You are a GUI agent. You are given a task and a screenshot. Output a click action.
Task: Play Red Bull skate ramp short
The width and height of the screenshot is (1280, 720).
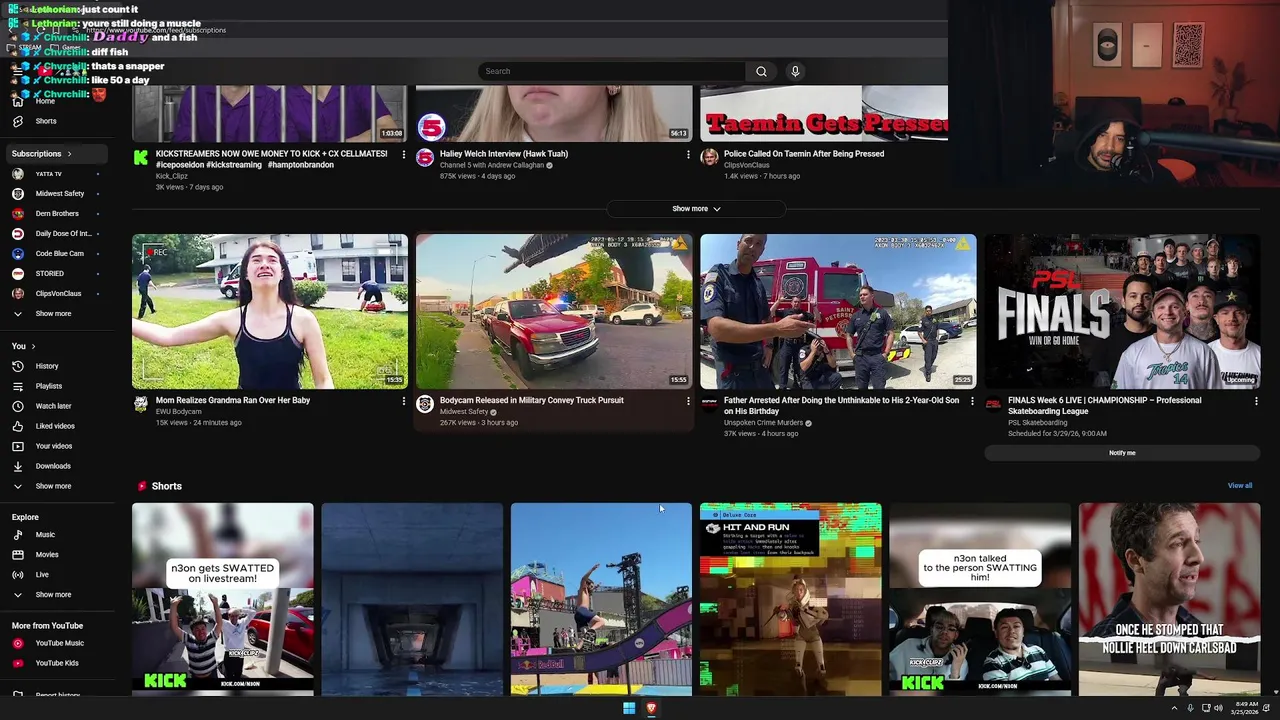coord(601,599)
